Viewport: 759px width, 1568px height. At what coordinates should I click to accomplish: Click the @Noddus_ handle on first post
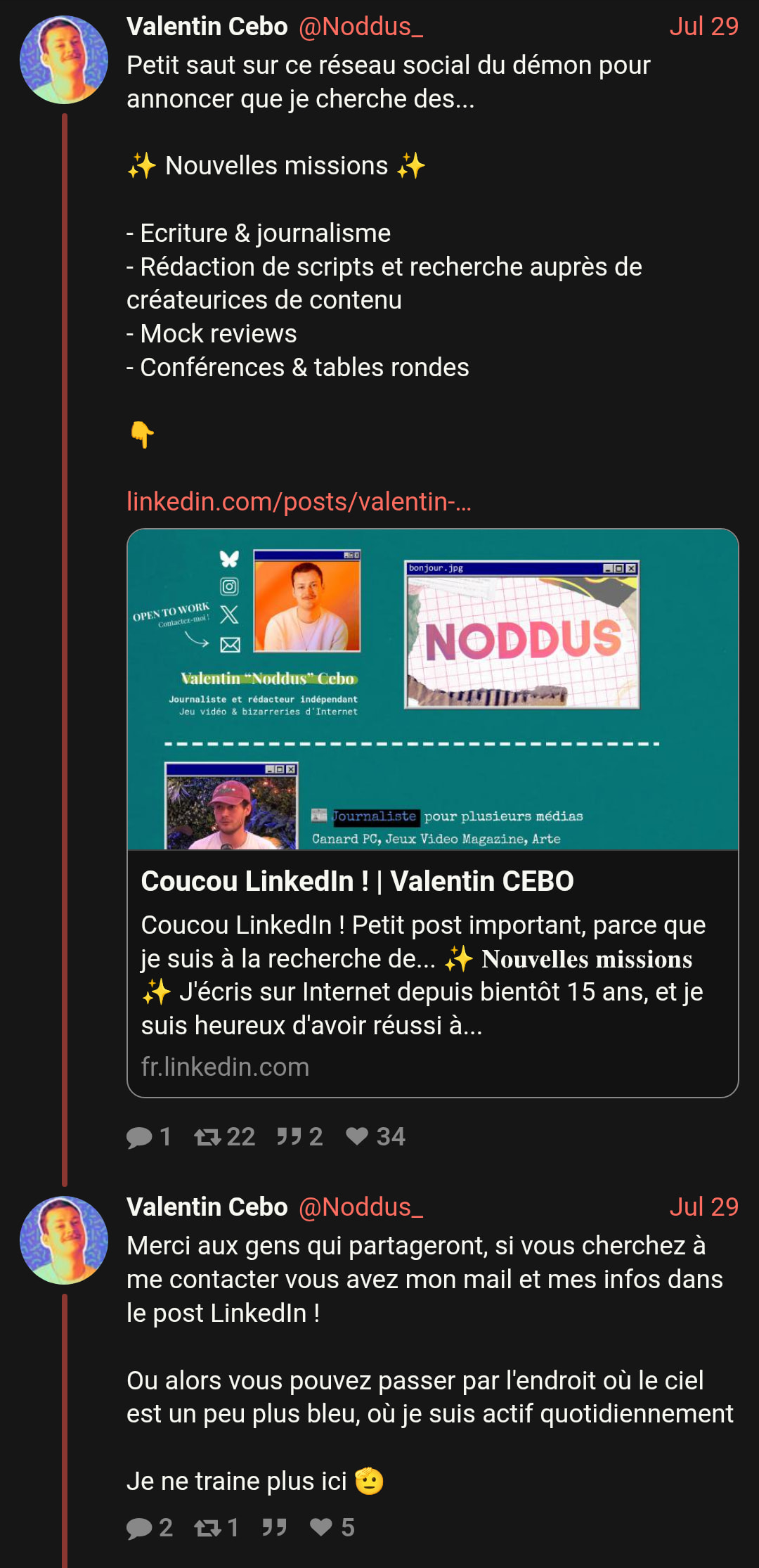[x=361, y=26]
